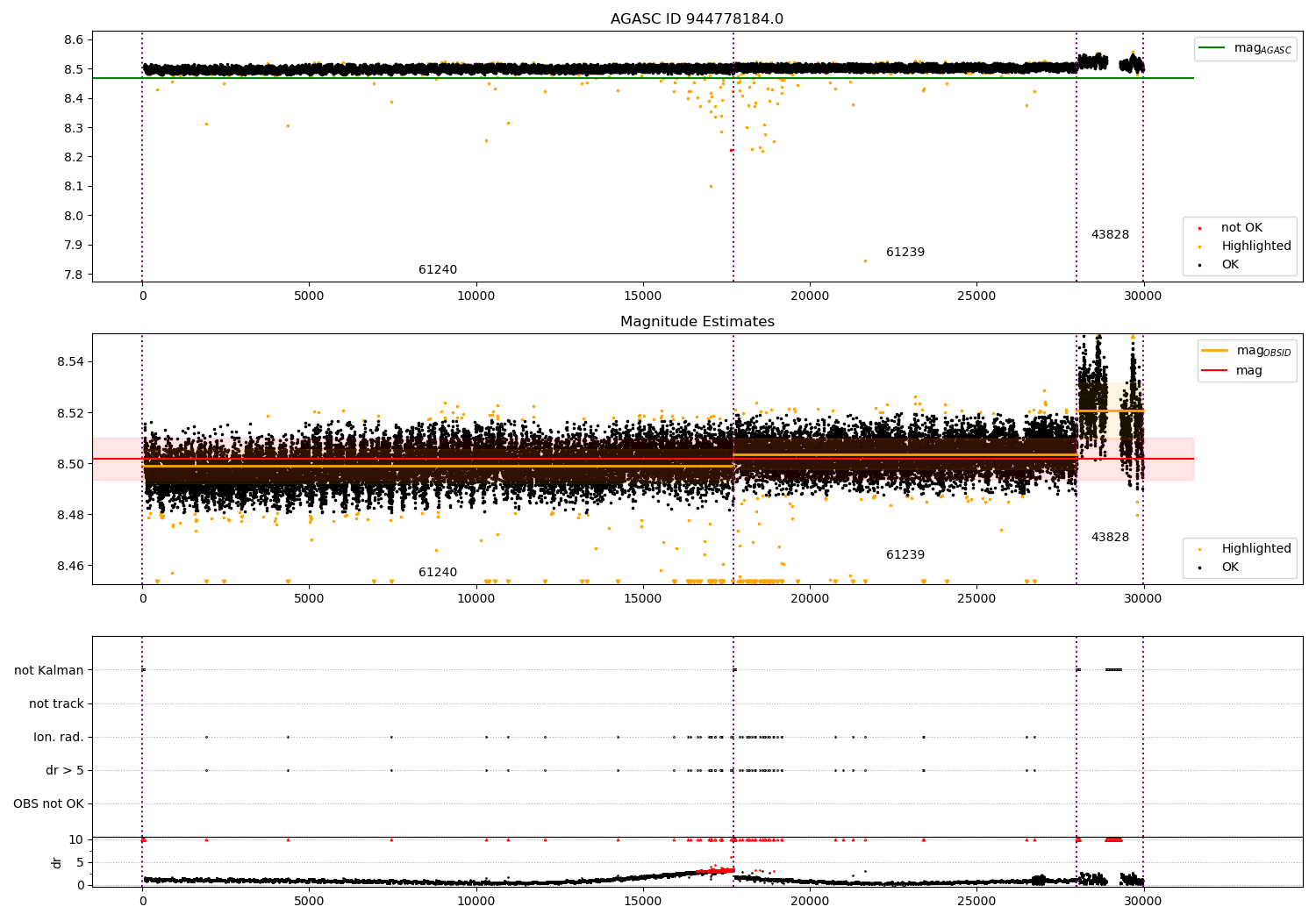Click the red line sample beside "mag" legend entry

(x=1215, y=371)
